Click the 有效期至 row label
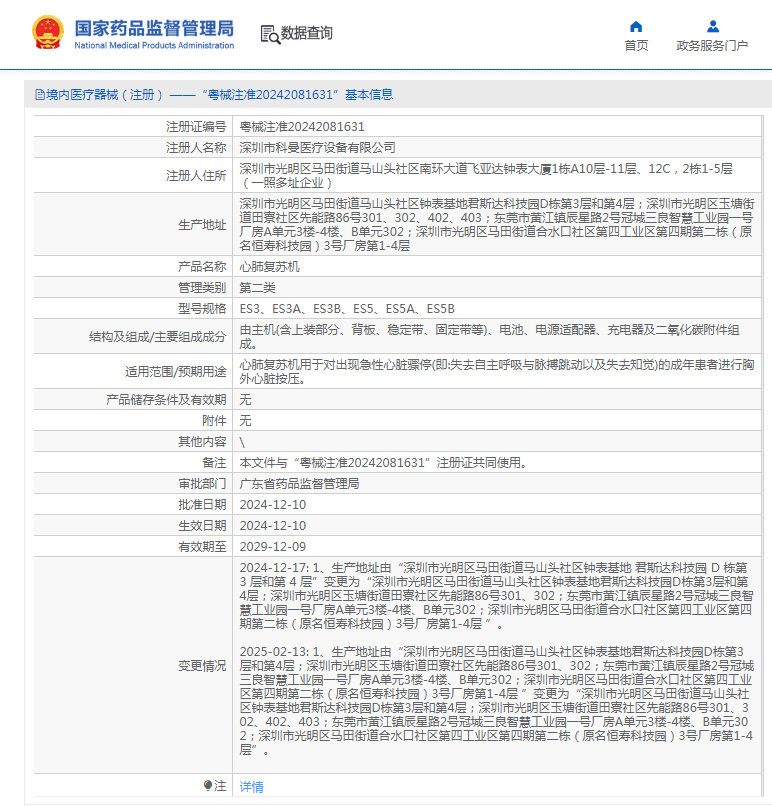 click(x=202, y=547)
